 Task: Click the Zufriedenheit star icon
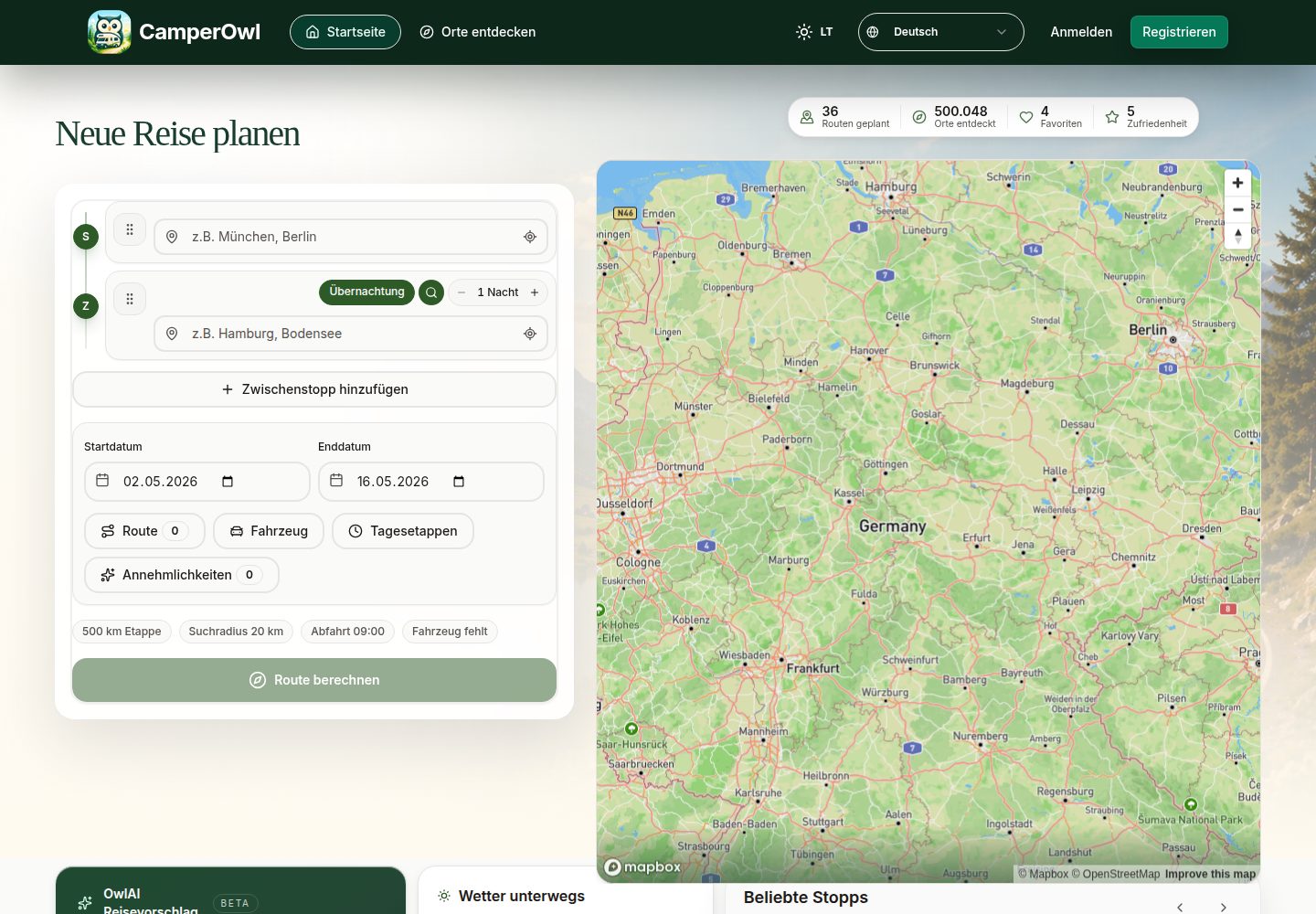coord(1112,117)
